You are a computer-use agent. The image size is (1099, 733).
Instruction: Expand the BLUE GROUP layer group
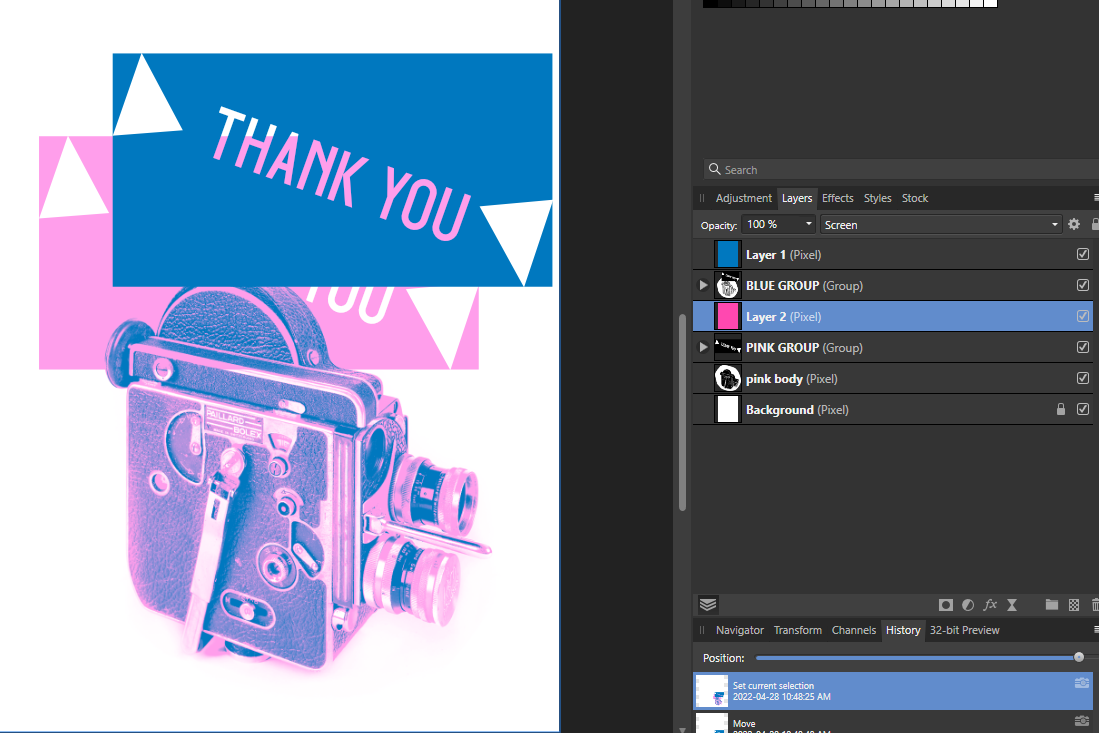703,285
